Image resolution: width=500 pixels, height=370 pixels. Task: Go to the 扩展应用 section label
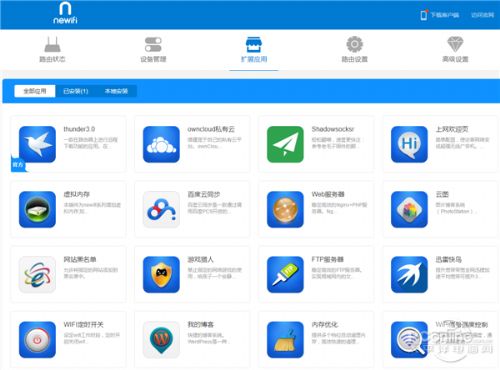click(254, 59)
